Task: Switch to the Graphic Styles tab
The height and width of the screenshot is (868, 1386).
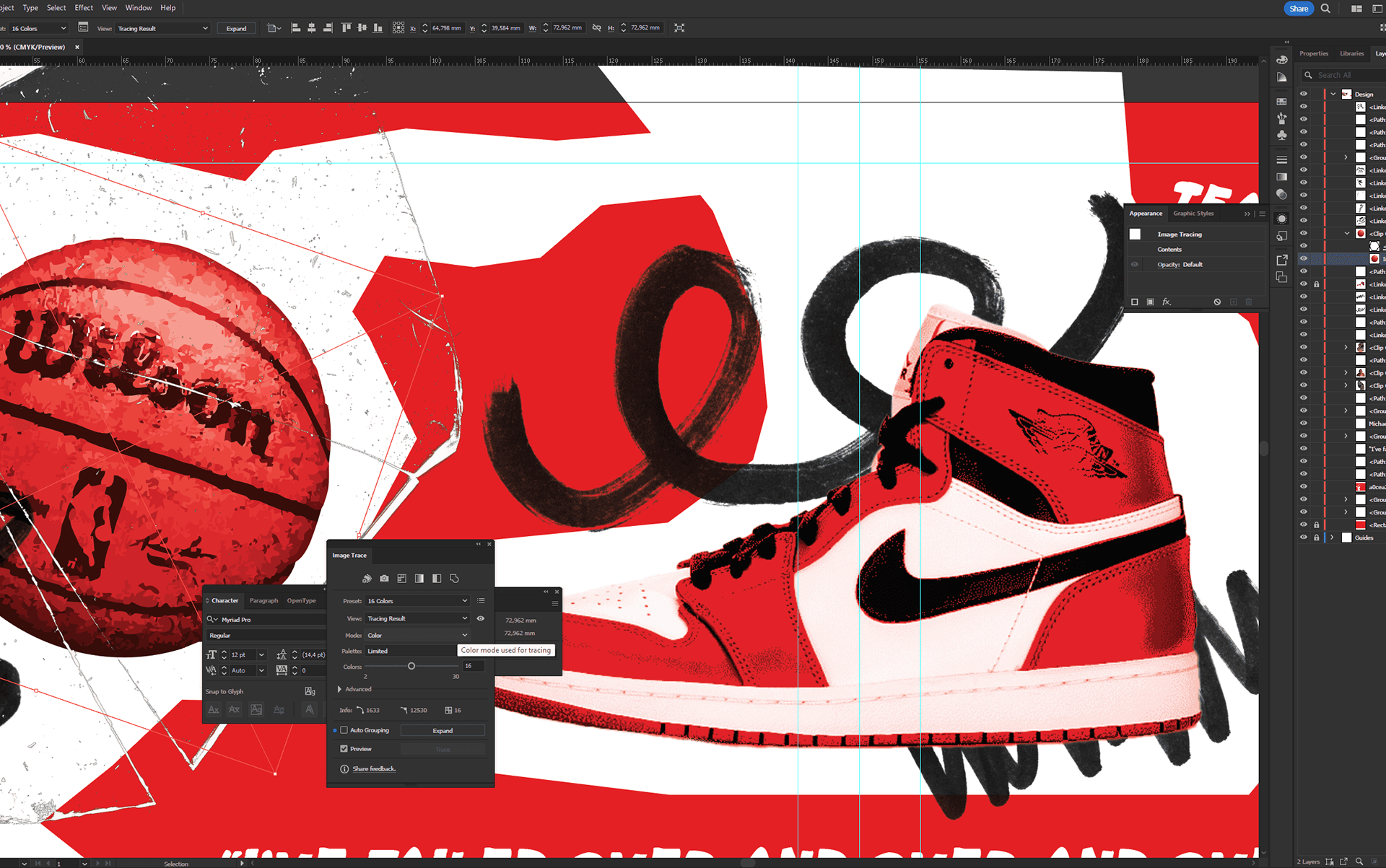Action: tap(1193, 214)
